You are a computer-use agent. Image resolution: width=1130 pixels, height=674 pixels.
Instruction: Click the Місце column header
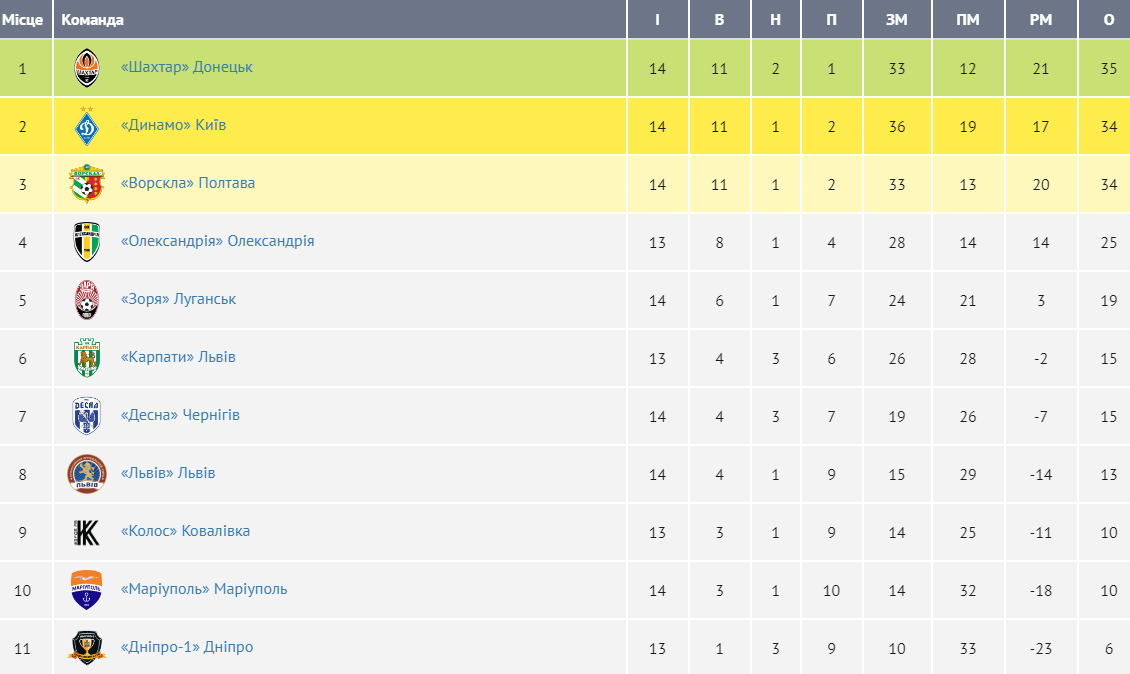[22, 20]
